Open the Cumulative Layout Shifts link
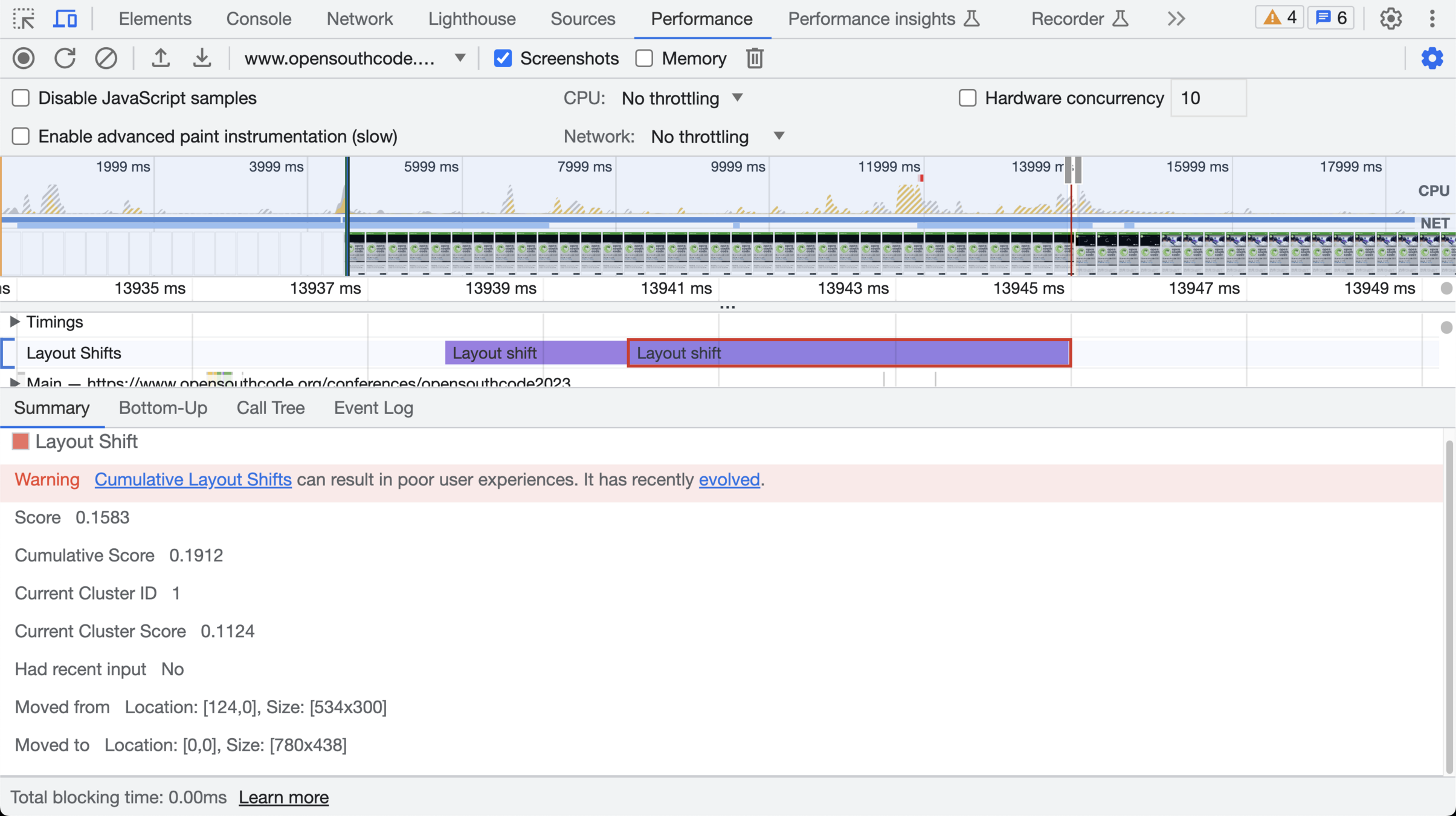 pyautogui.click(x=193, y=479)
